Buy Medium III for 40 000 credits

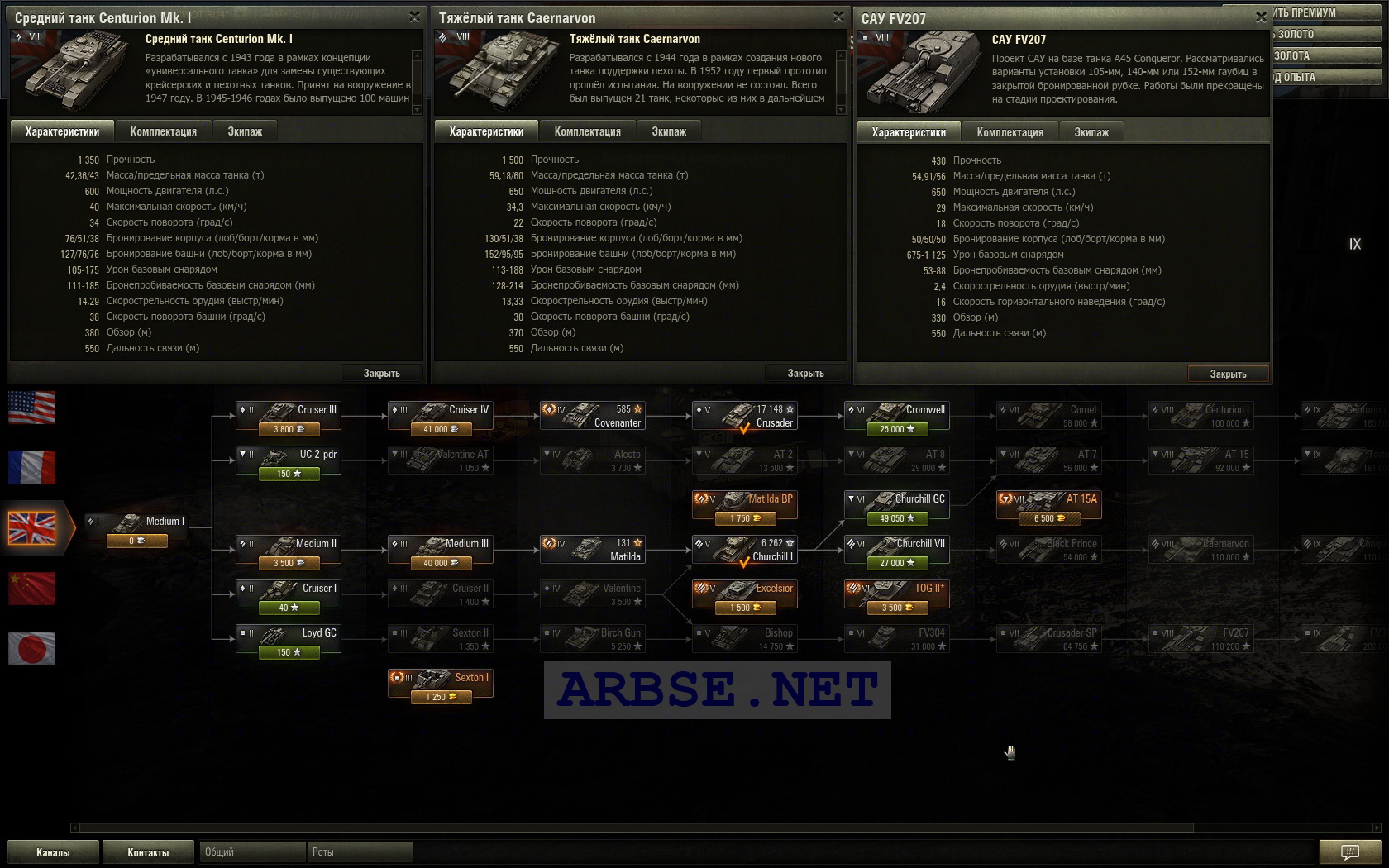click(x=441, y=563)
